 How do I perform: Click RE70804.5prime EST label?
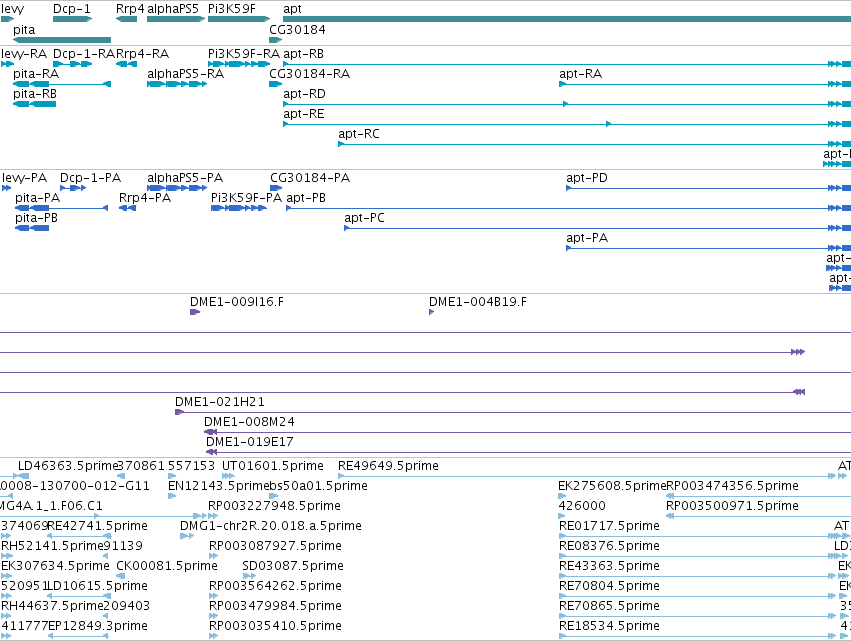coord(609,587)
